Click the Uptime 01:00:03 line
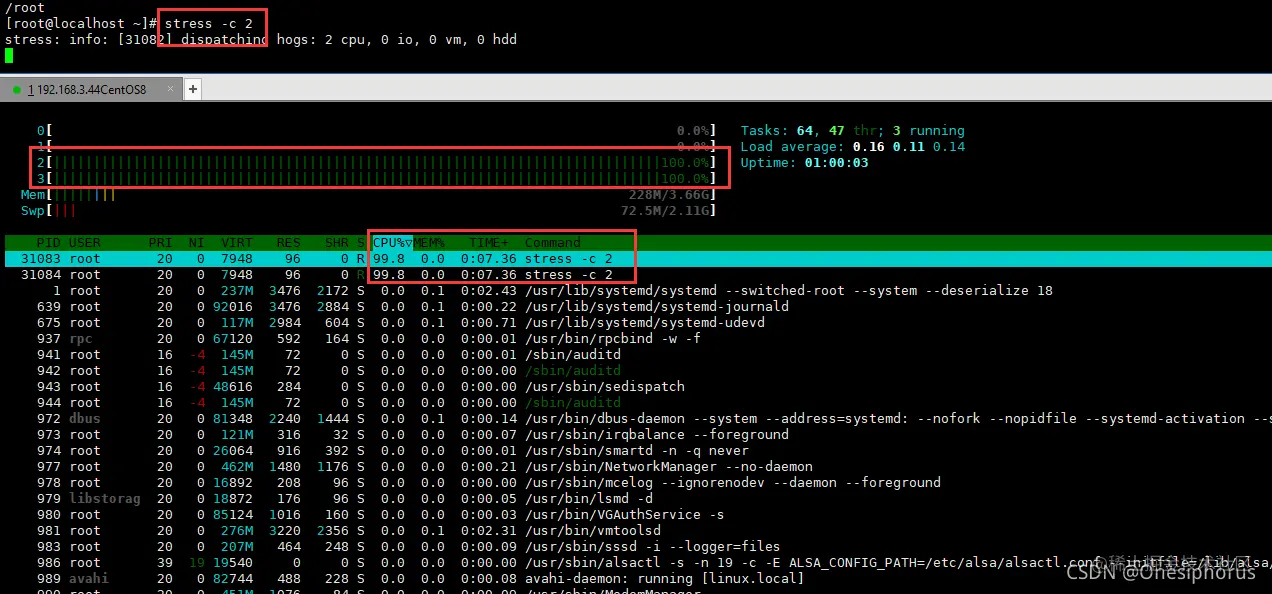 [x=804, y=162]
